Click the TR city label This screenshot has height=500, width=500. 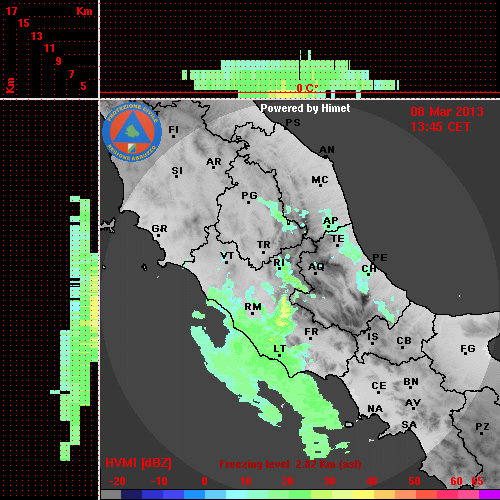click(x=264, y=245)
